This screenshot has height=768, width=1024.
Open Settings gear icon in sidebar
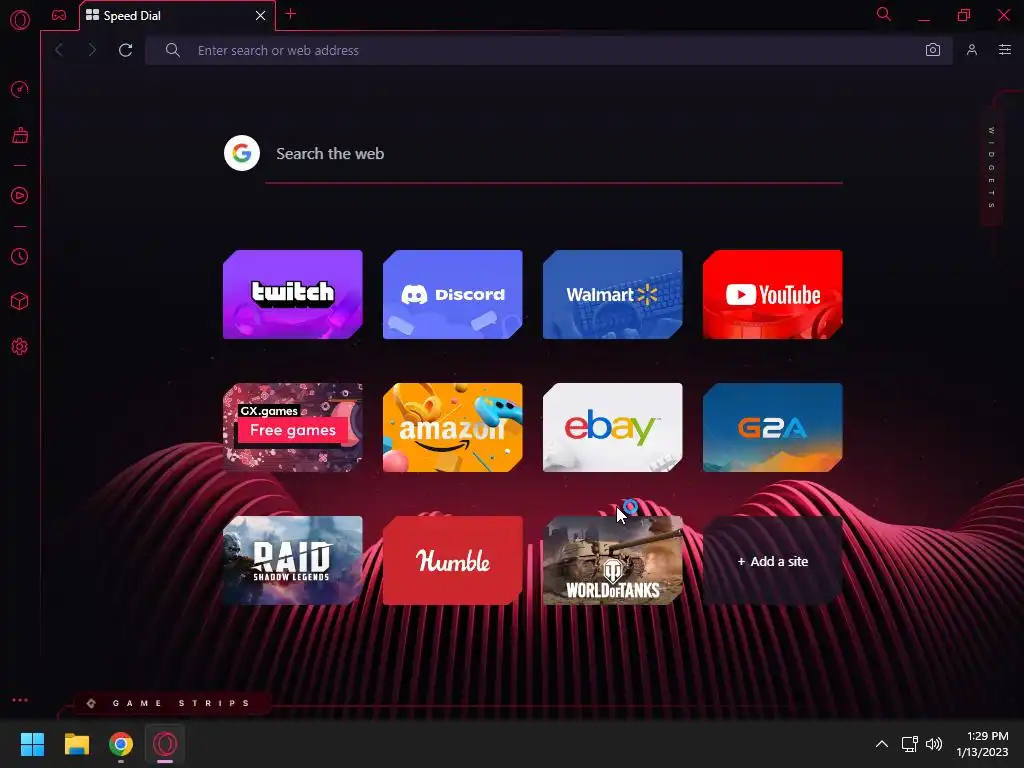click(20, 346)
